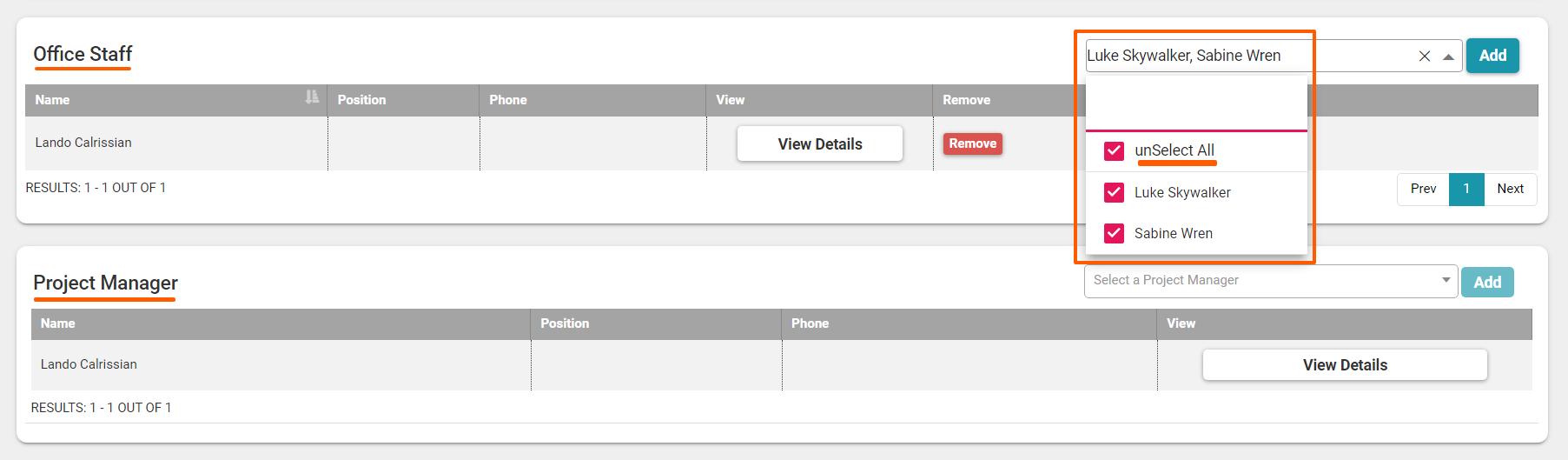Viewport: 1568px width, 460px height.
Task: Click the Position header in Office Staff table
Action: pos(362,100)
